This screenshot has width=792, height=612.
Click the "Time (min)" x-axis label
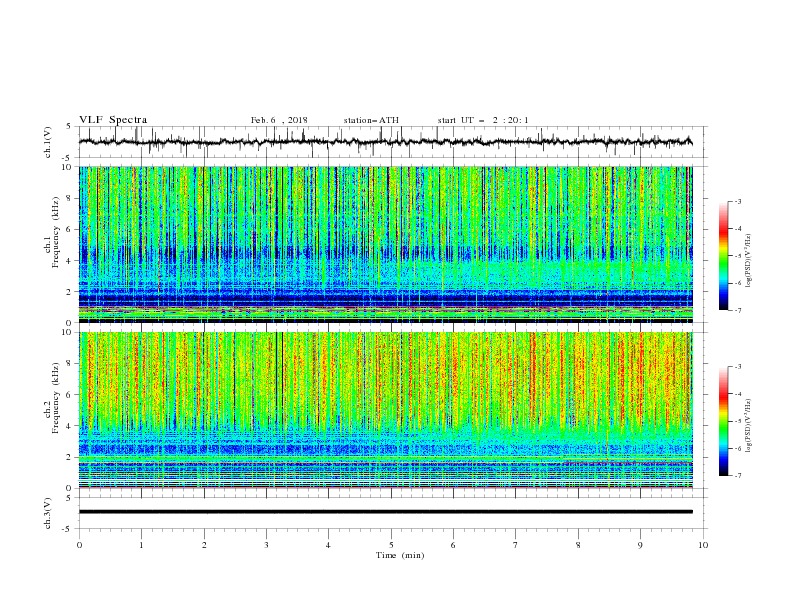(400, 555)
